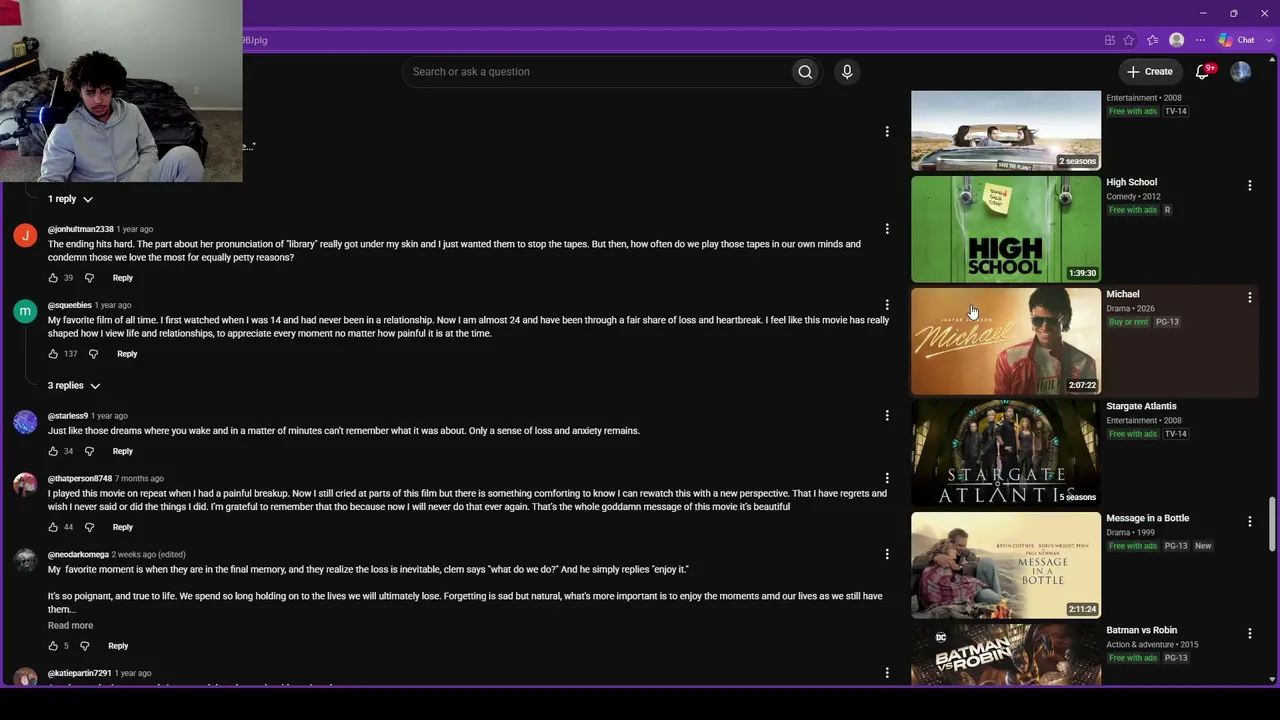Screen dimensions: 1280x720
Task: Open the browser profile icon
Action: 1177,40
